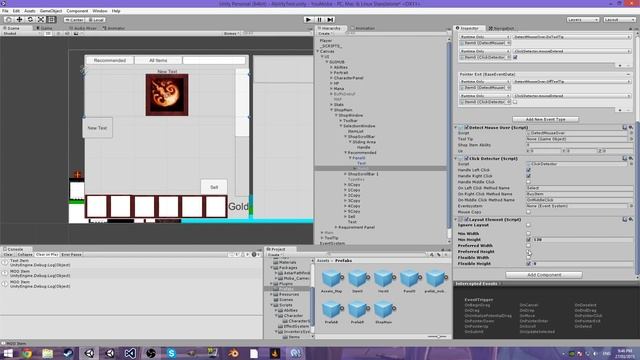Image resolution: width=640 pixels, height=360 pixels.
Task: Enable the Min Width checkbox
Action: (529, 234)
